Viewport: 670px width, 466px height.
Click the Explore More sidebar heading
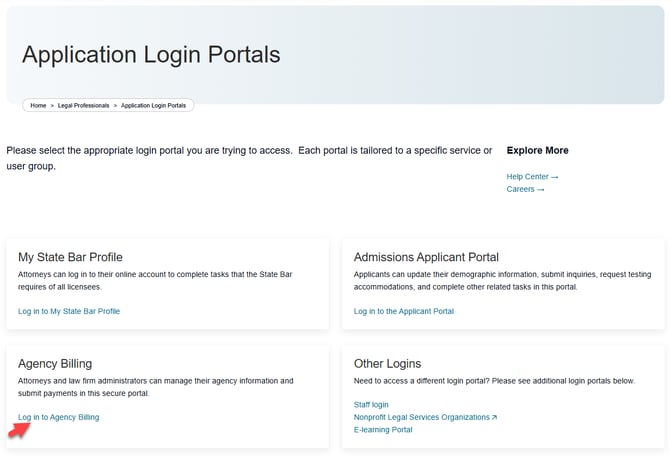pyautogui.click(x=537, y=151)
